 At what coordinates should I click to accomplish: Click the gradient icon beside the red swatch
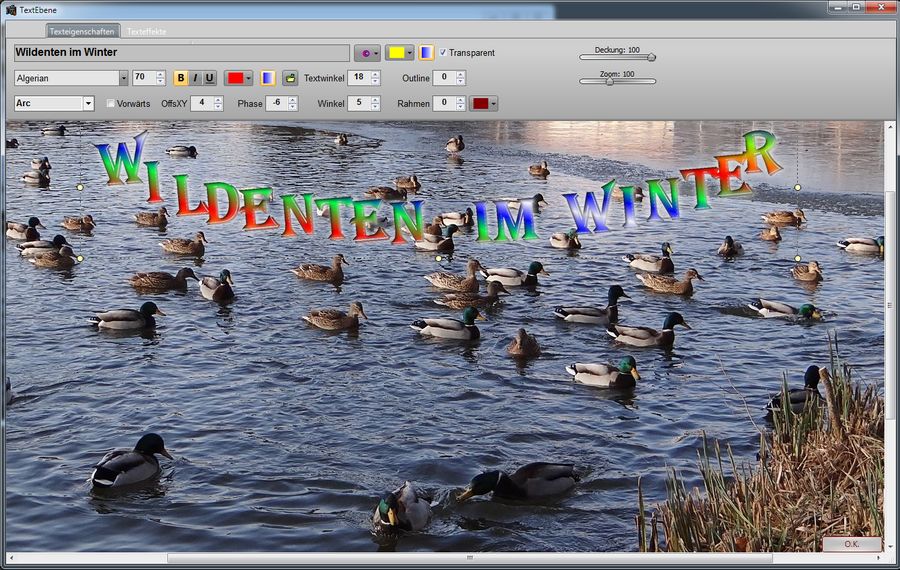pos(268,78)
